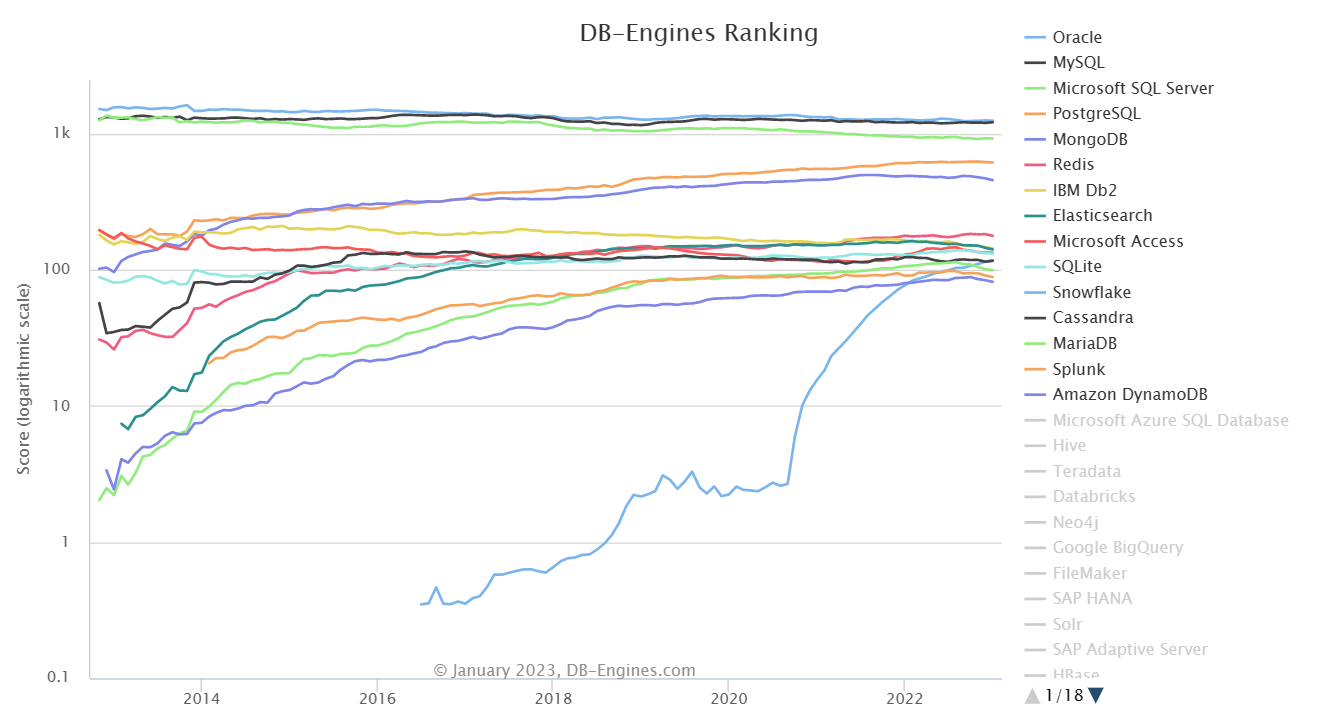Enable the Solr series
This screenshot has height=726, width=1328.
point(1054,625)
